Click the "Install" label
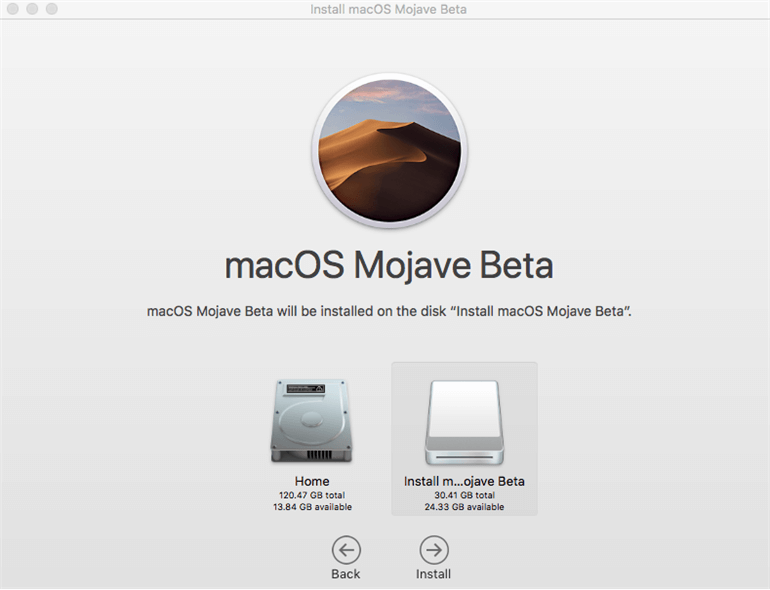 tap(433, 574)
